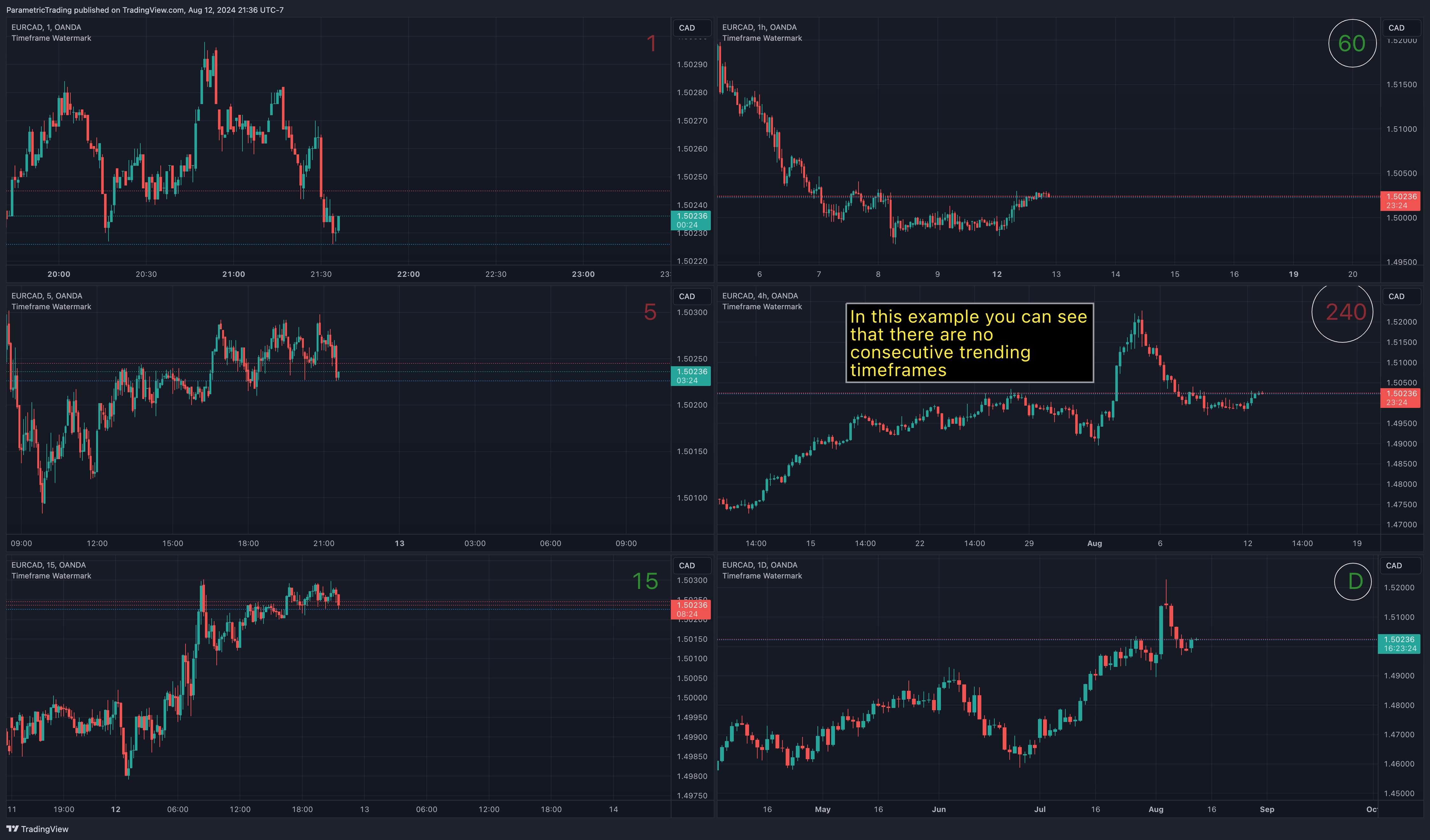Viewport: 1430px width, 840px height.
Task: Click the 19:00 time label on 15-minute chart
Action: pos(64,809)
